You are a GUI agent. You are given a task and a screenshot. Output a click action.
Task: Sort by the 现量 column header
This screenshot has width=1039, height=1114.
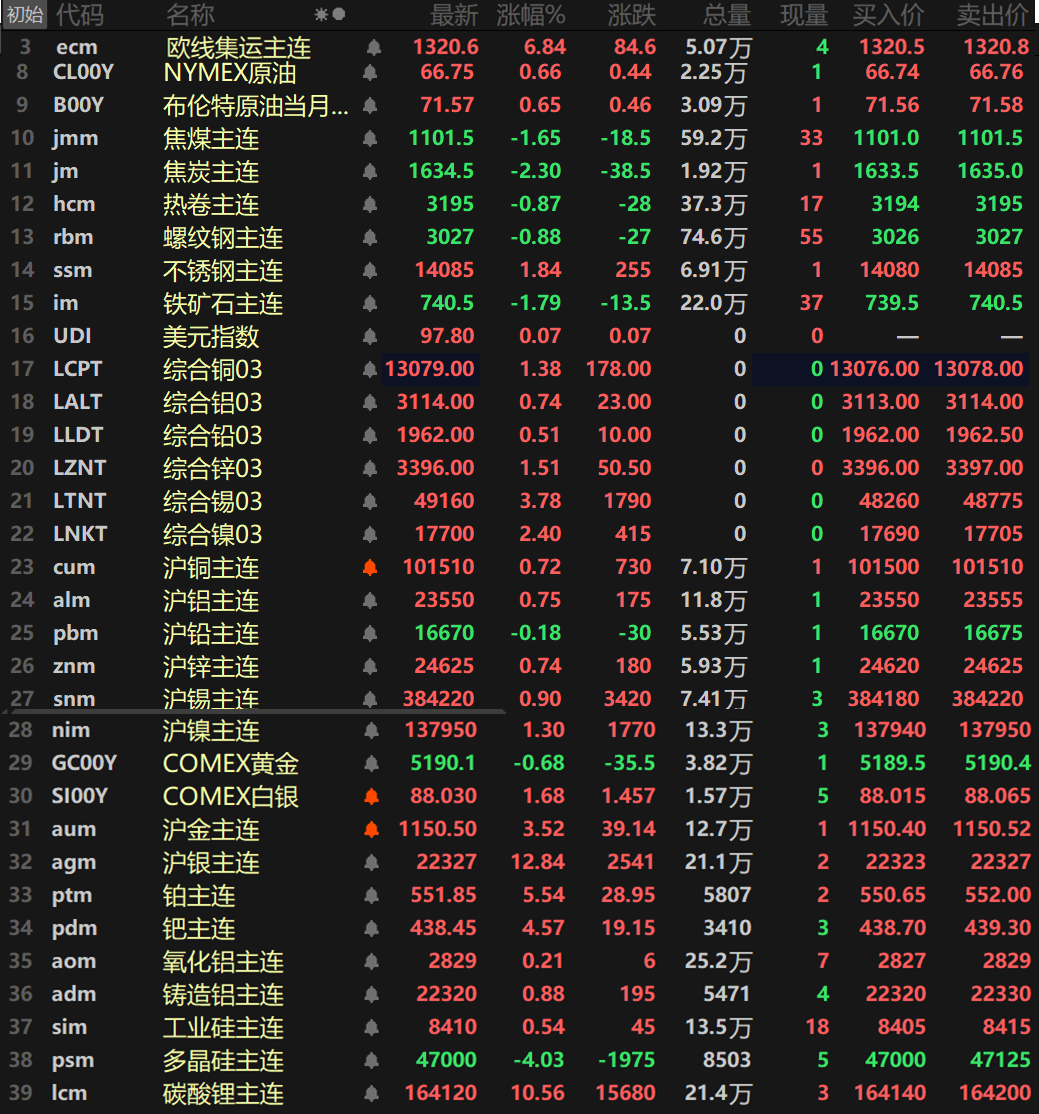(x=804, y=14)
